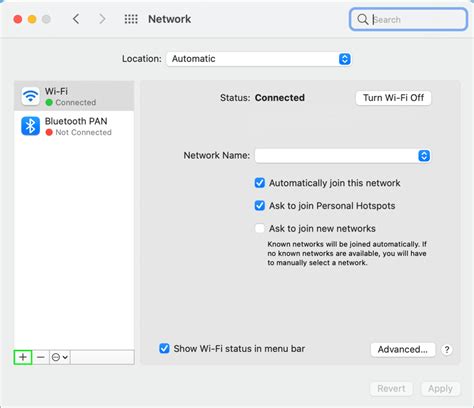Image resolution: width=474 pixels, height=408 pixels.
Task: Go forward with the right chevron
Action: (x=102, y=19)
